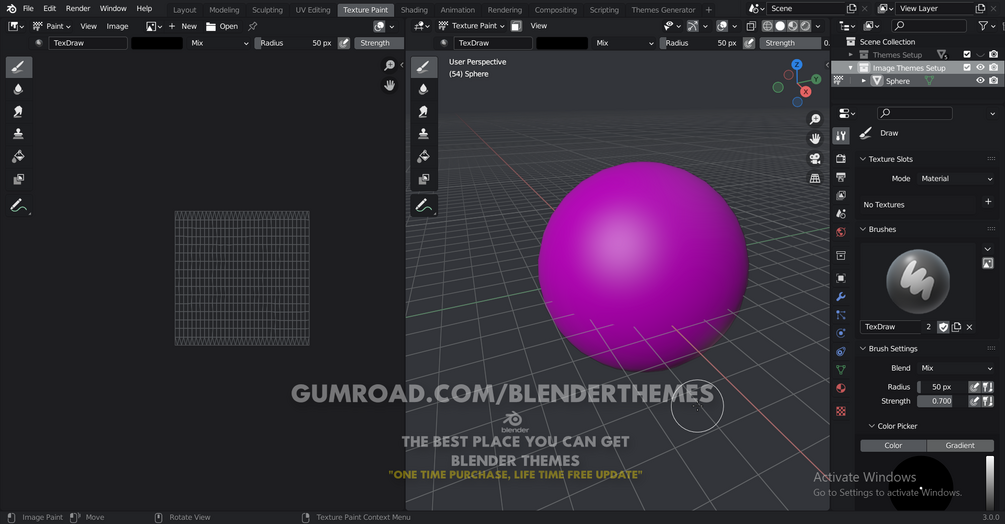Toggle strength pressure sensitivity in Brush Settings

point(974,401)
